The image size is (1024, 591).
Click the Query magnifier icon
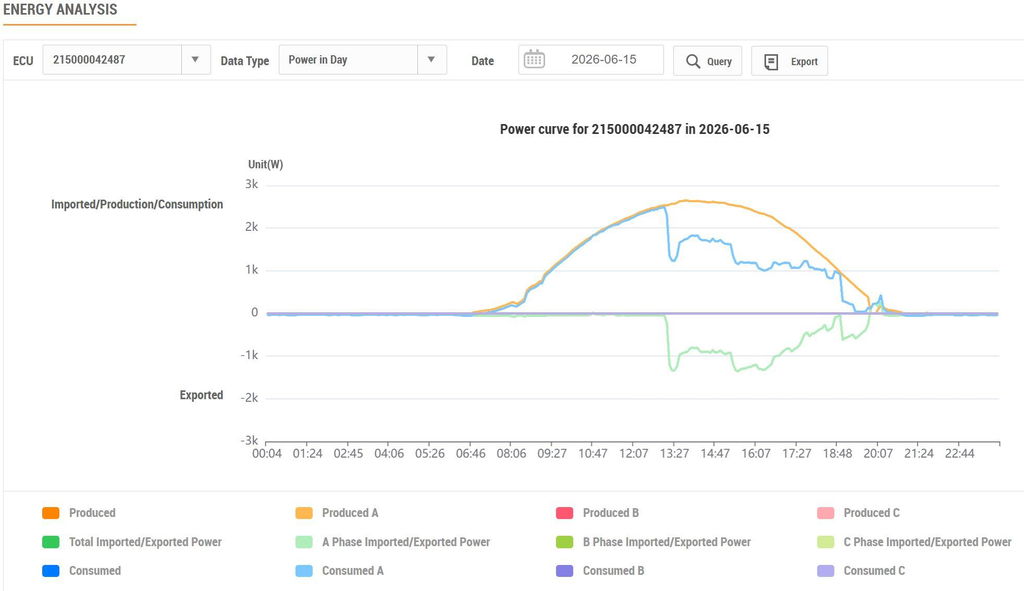(693, 61)
